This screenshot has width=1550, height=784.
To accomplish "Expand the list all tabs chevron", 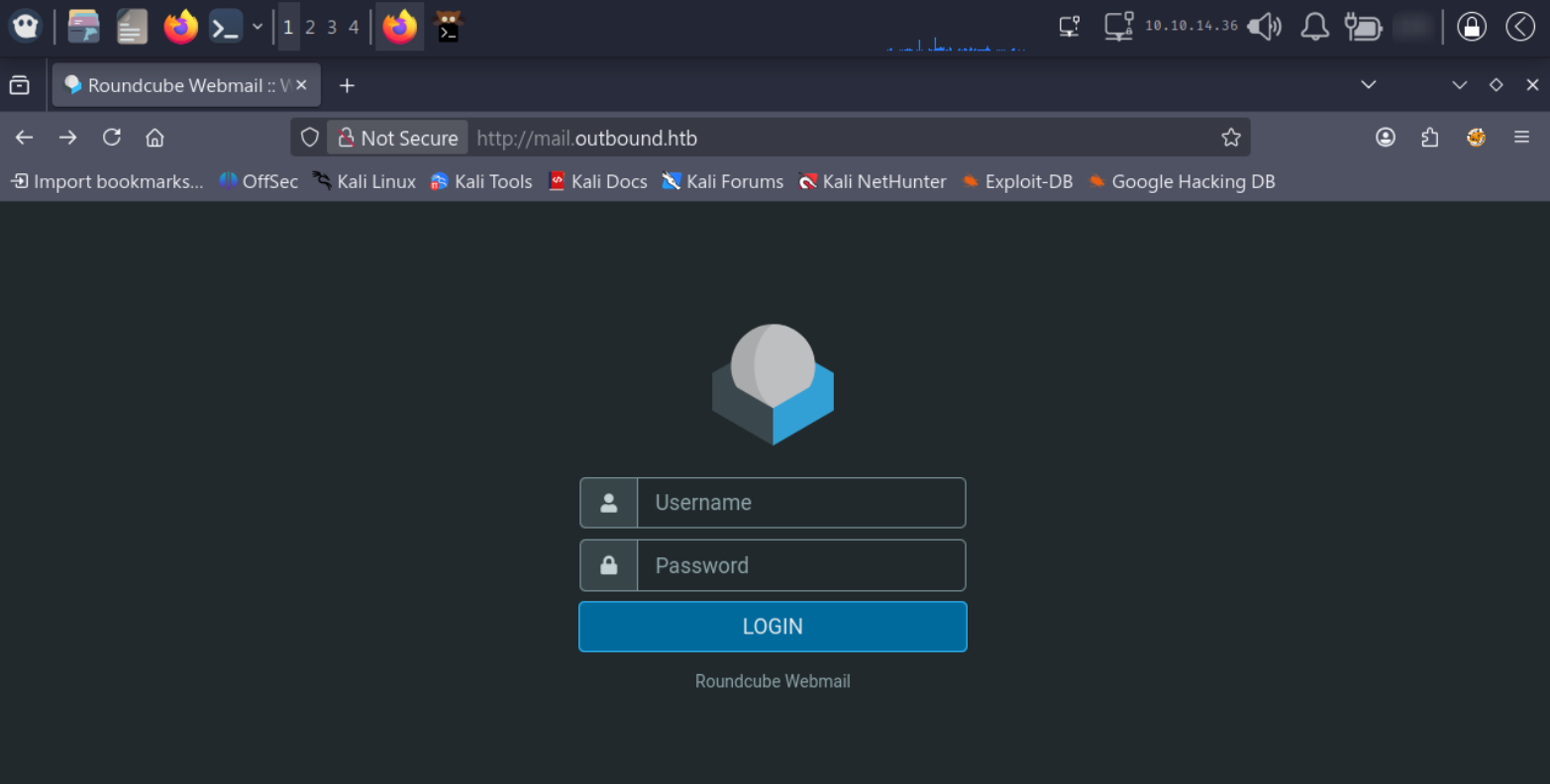I will coord(1369,85).
